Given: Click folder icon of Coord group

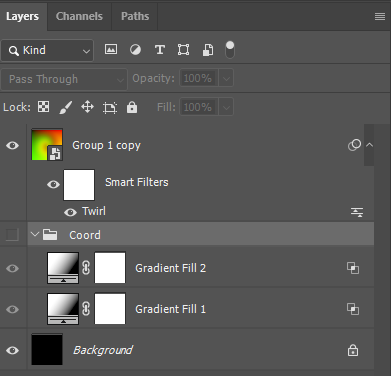Looking at the screenshot, I should [x=50, y=235].
